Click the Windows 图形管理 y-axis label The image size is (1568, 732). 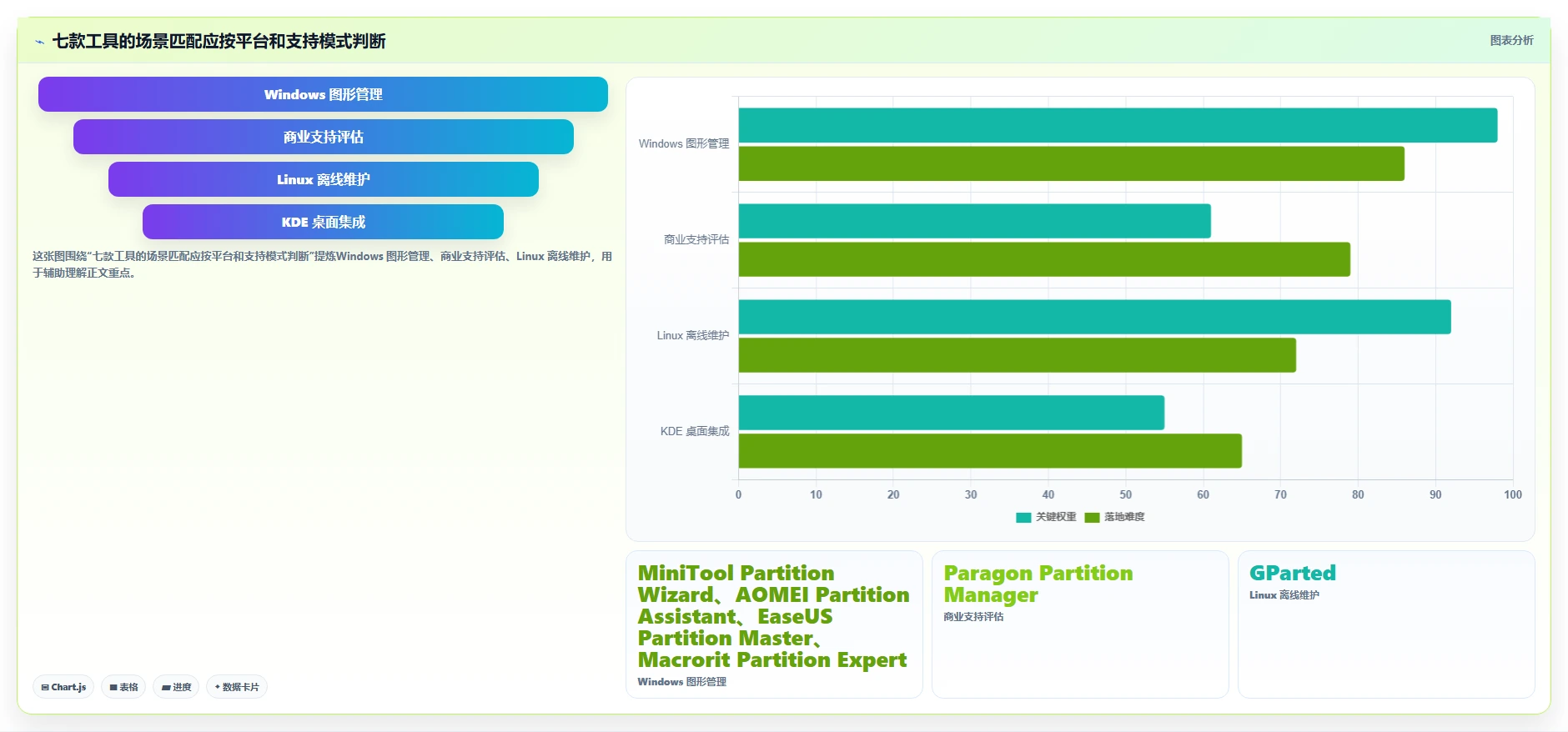click(x=684, y=144)
